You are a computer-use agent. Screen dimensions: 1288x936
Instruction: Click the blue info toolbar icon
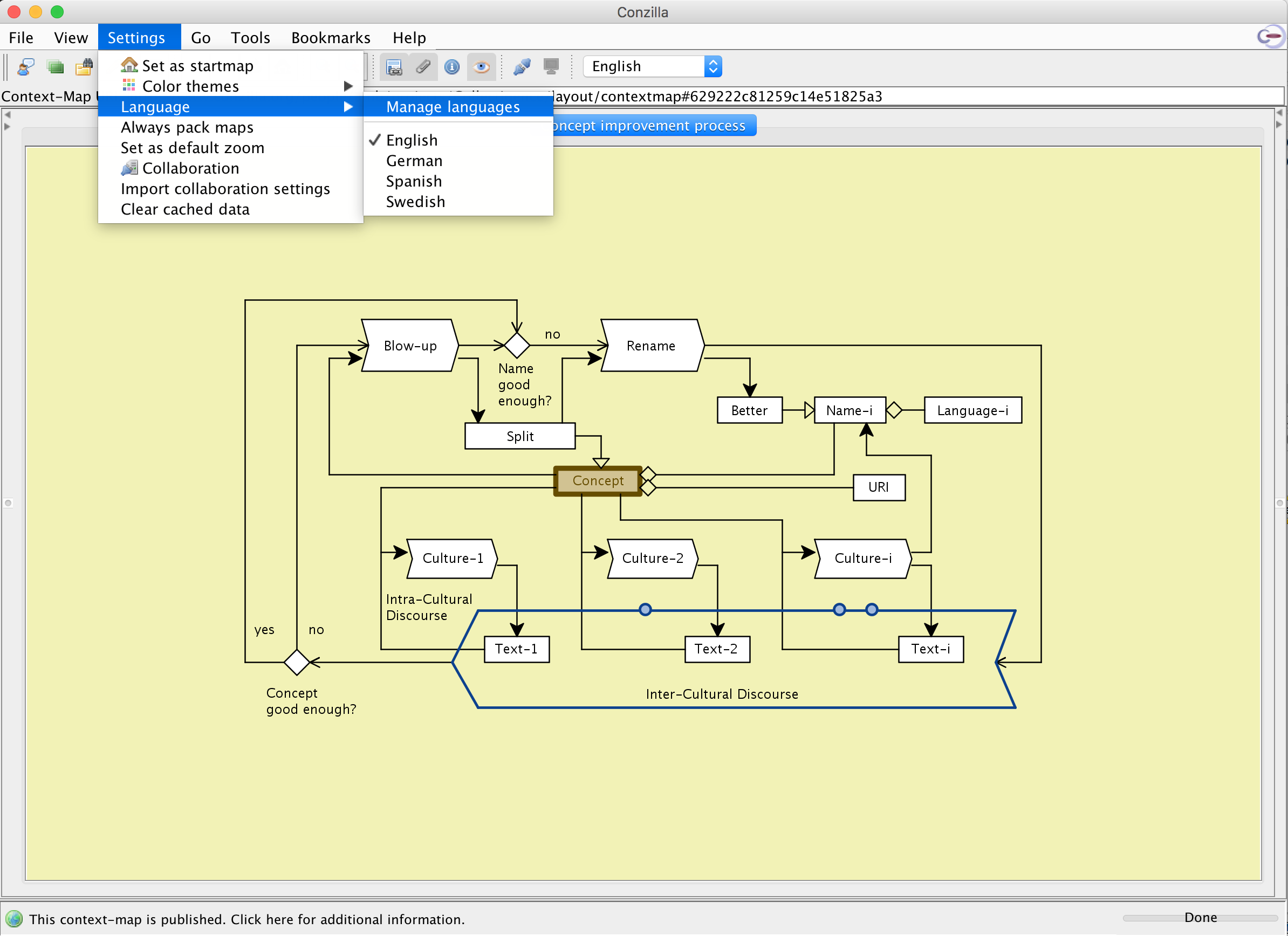click(452, 67)
